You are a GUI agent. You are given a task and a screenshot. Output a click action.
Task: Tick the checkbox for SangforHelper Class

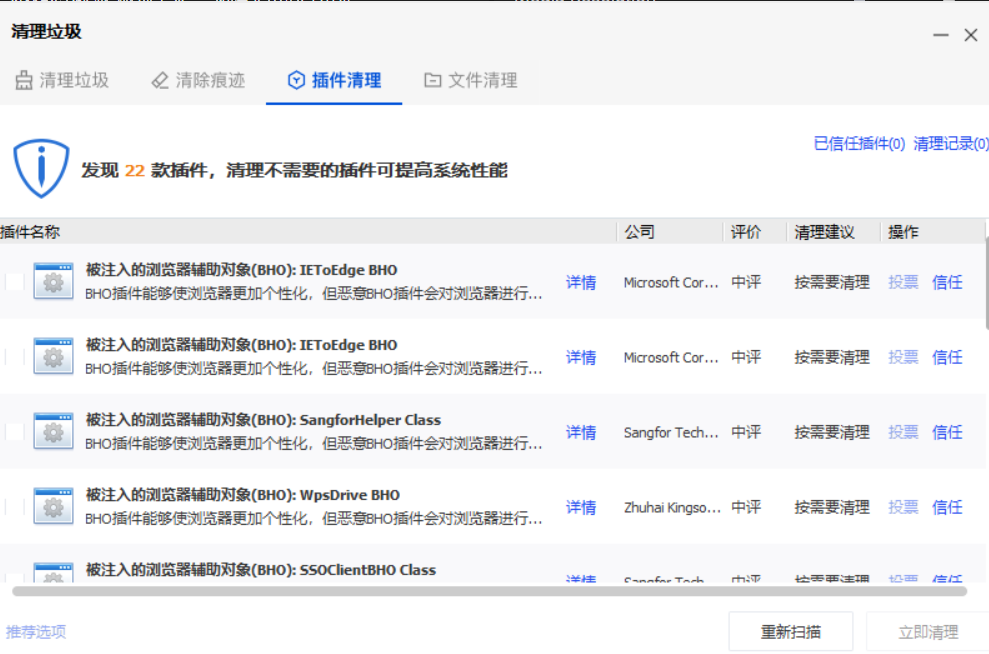(15, 432)
